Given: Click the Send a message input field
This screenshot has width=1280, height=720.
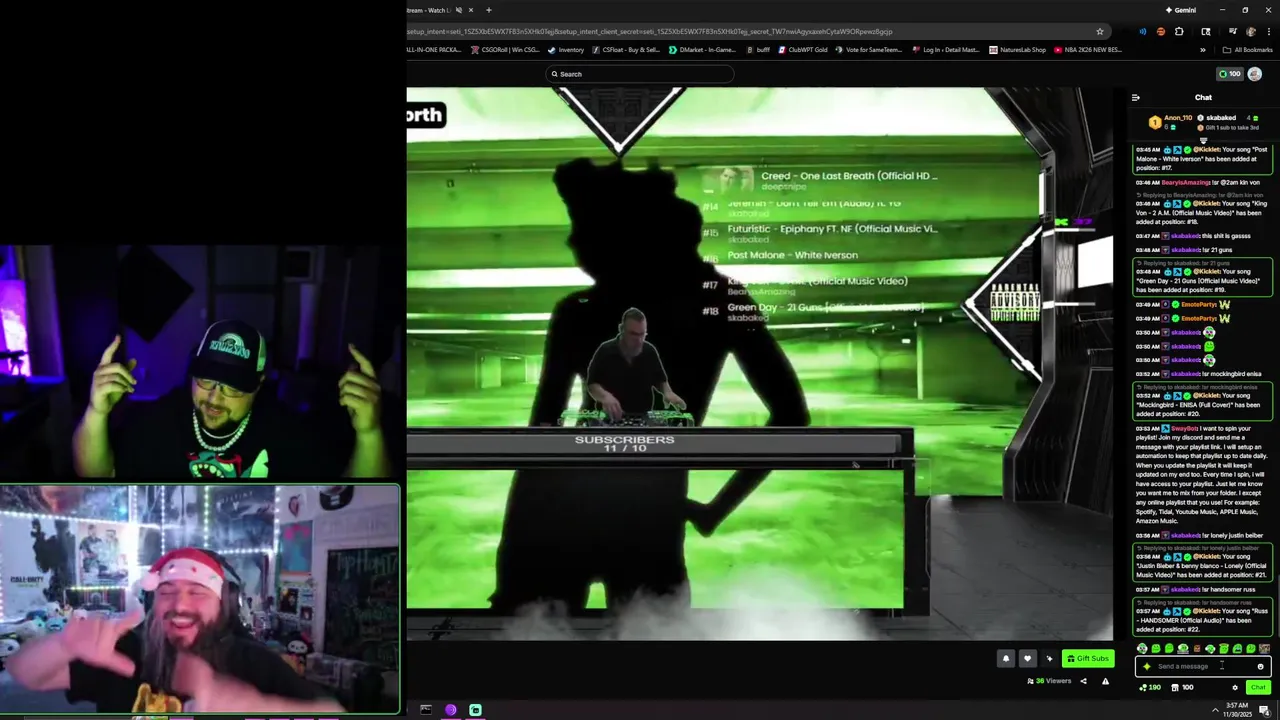Looking at the screenshot, I should 1203,666.
